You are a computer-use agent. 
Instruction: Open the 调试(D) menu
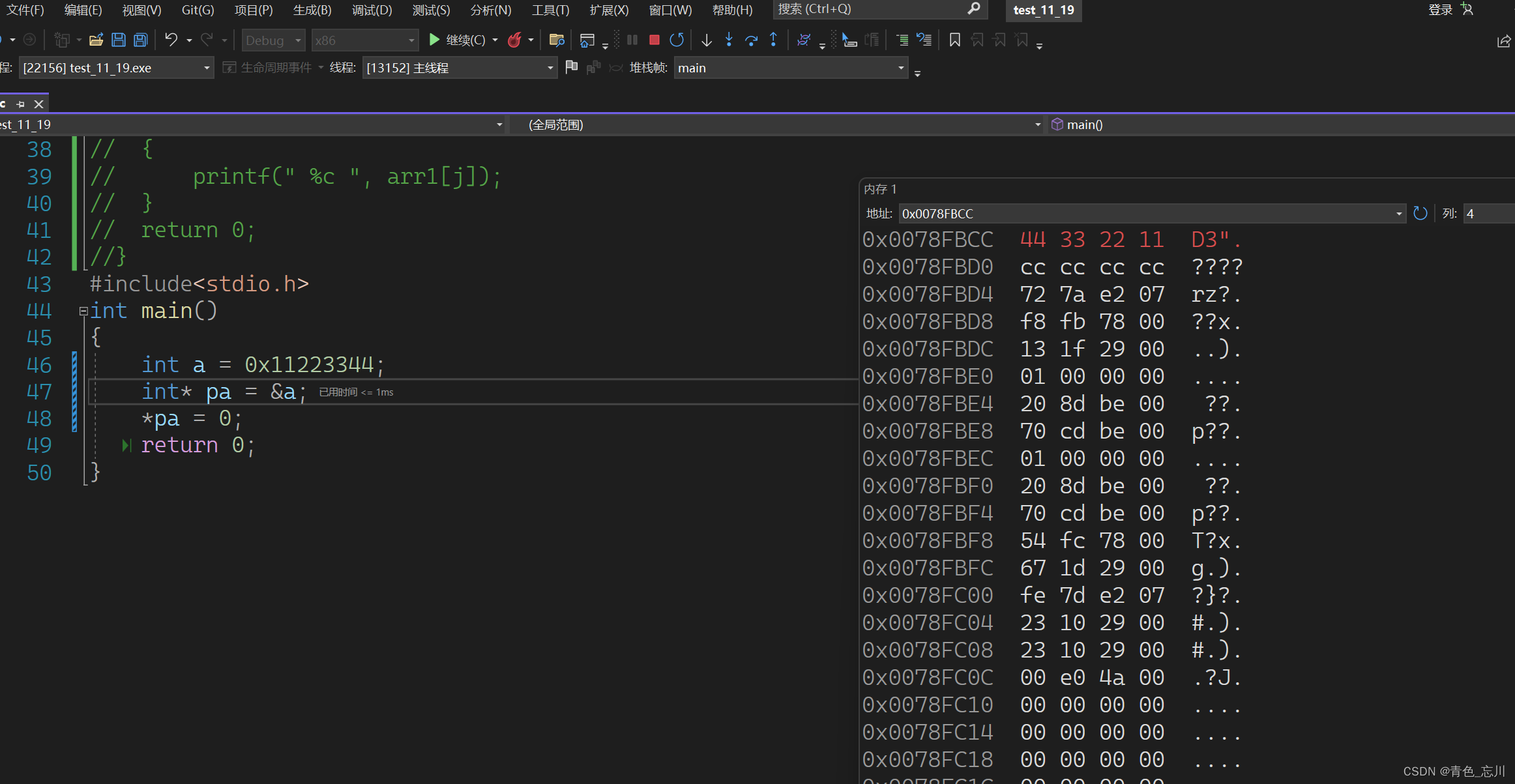[x=372, y=10]
